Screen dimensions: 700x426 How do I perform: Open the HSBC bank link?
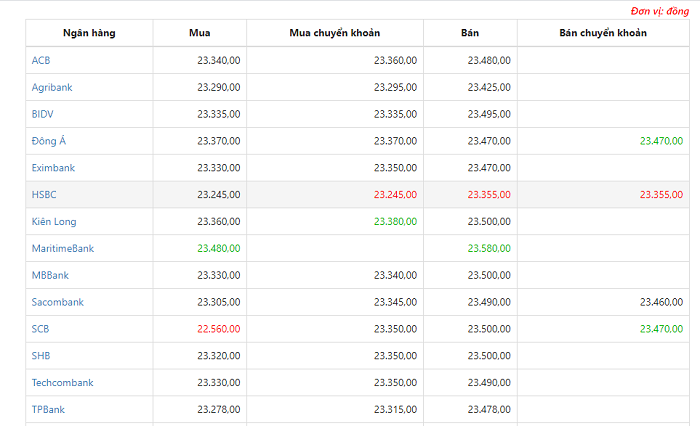tap(44, 195)
